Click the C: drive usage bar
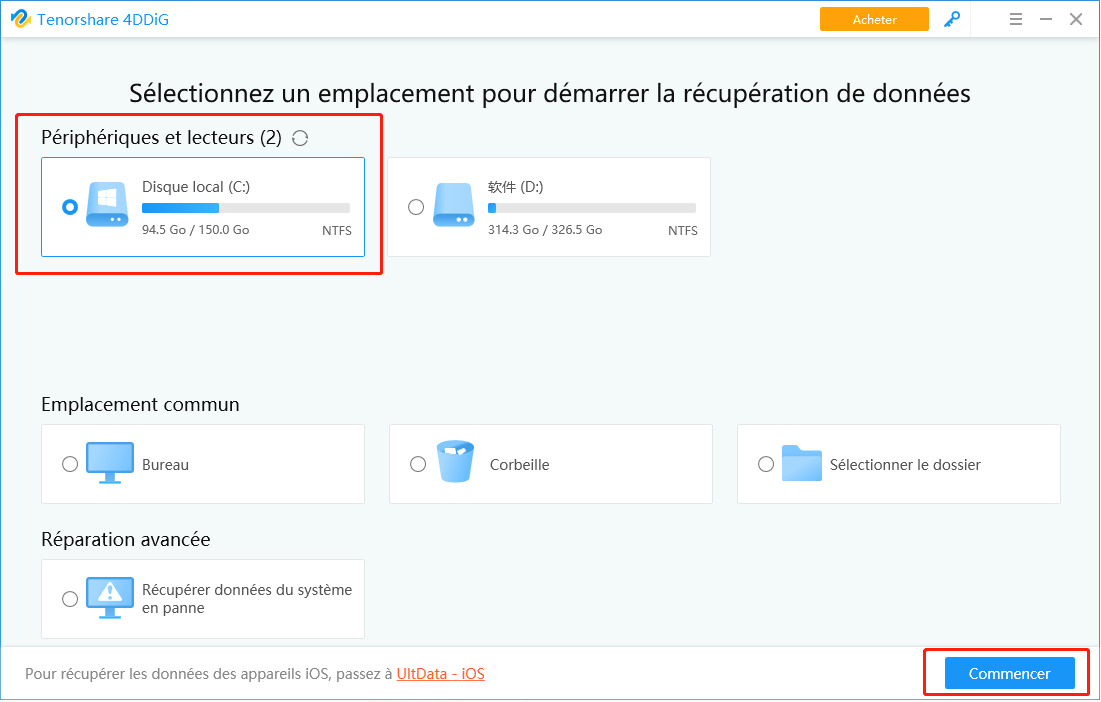Image resolution: width=1101 pixels, height=702 pixels. point(246,208)
